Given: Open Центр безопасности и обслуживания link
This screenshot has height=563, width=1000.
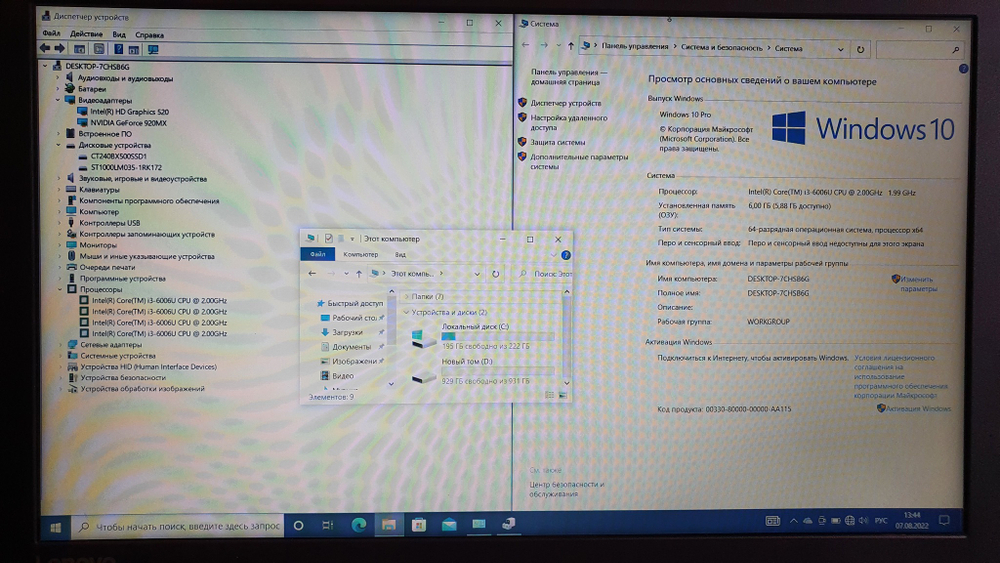Looking at the screenshot, I should 566,489.
